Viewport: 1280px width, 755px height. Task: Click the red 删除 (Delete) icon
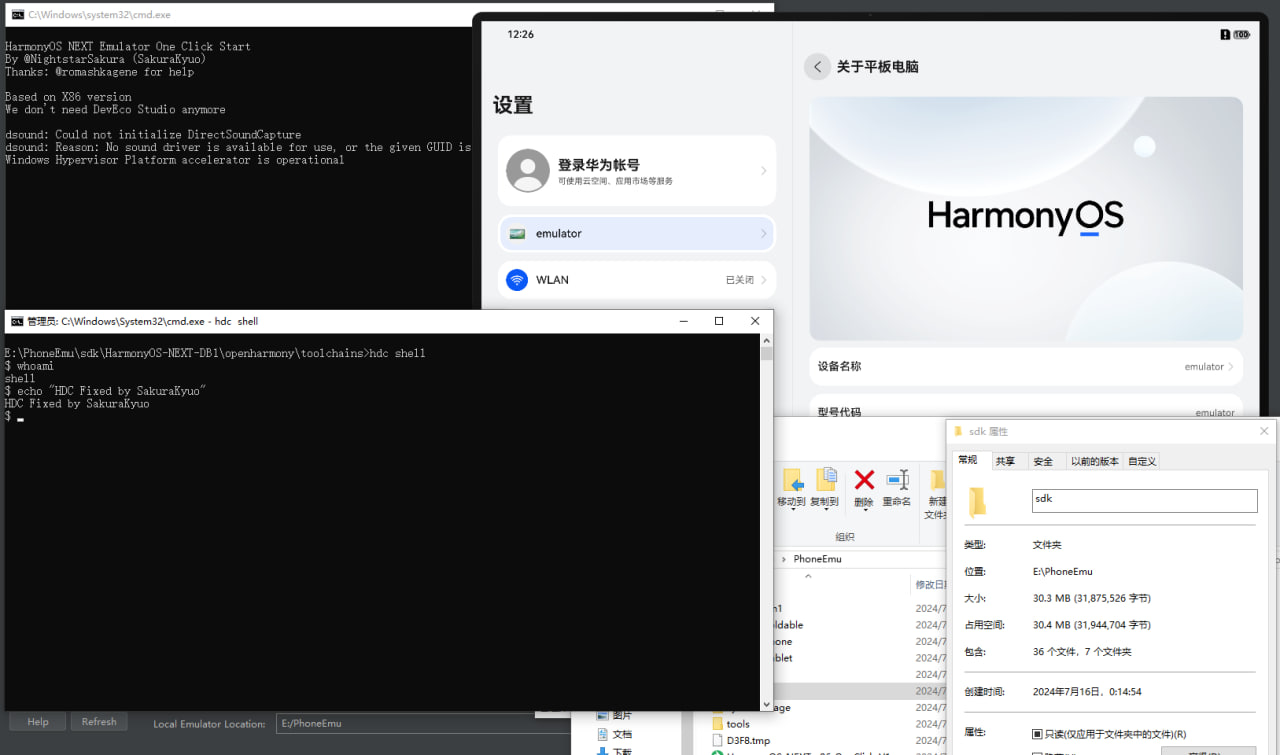[864, 480]
